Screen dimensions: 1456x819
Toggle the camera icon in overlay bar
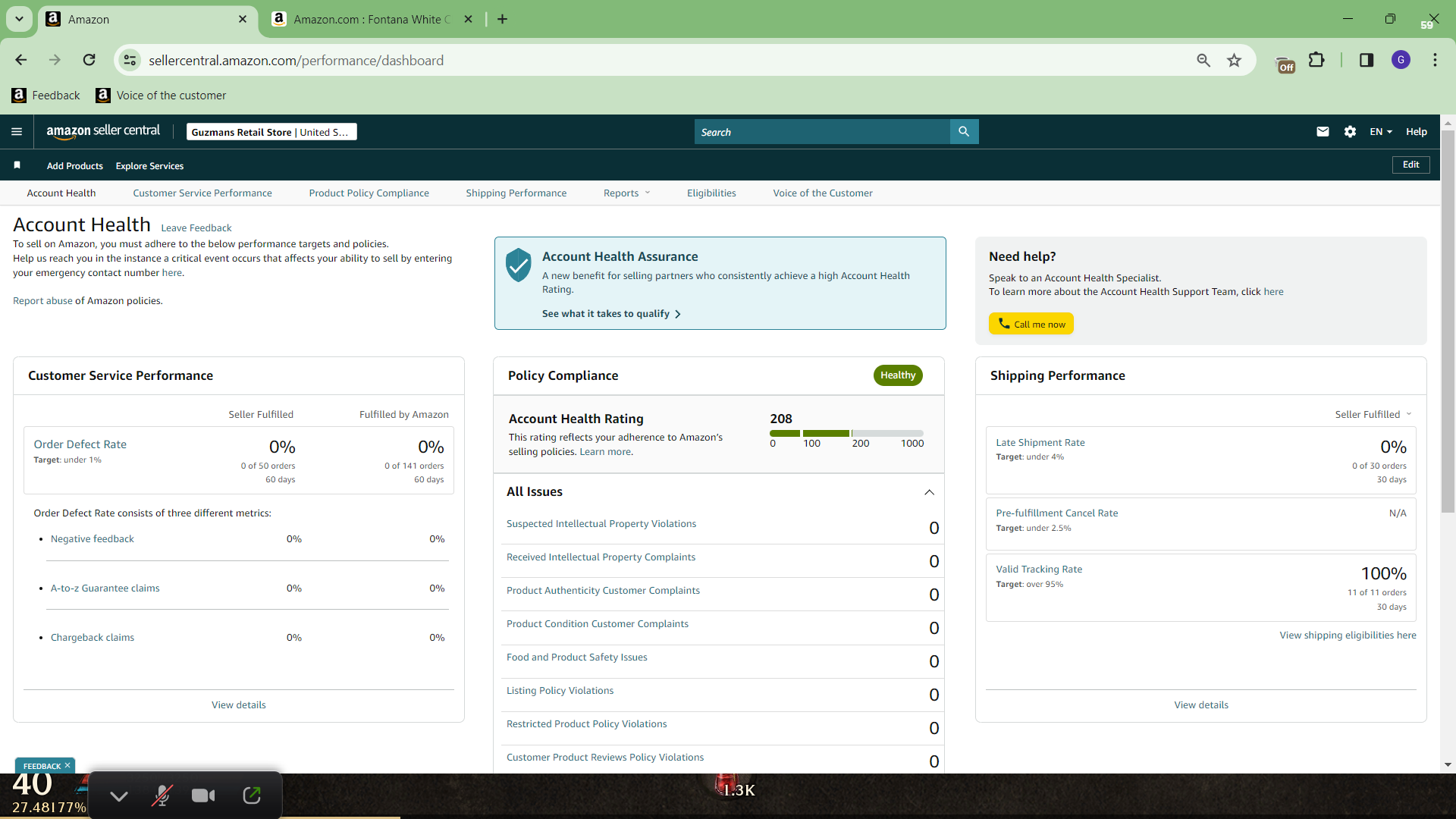(x=203, y=795)
